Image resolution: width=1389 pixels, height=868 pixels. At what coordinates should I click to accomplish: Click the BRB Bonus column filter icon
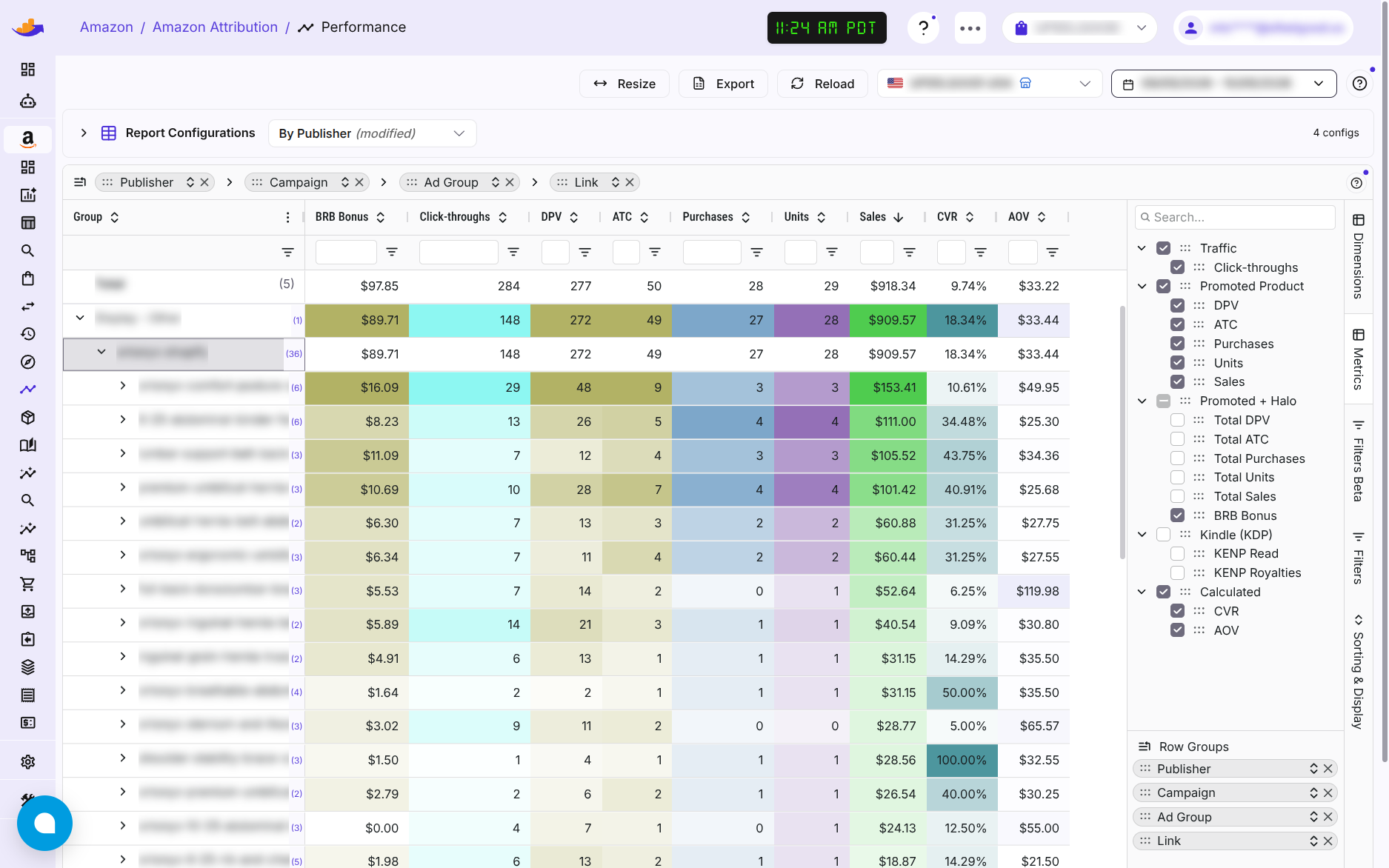392,253
